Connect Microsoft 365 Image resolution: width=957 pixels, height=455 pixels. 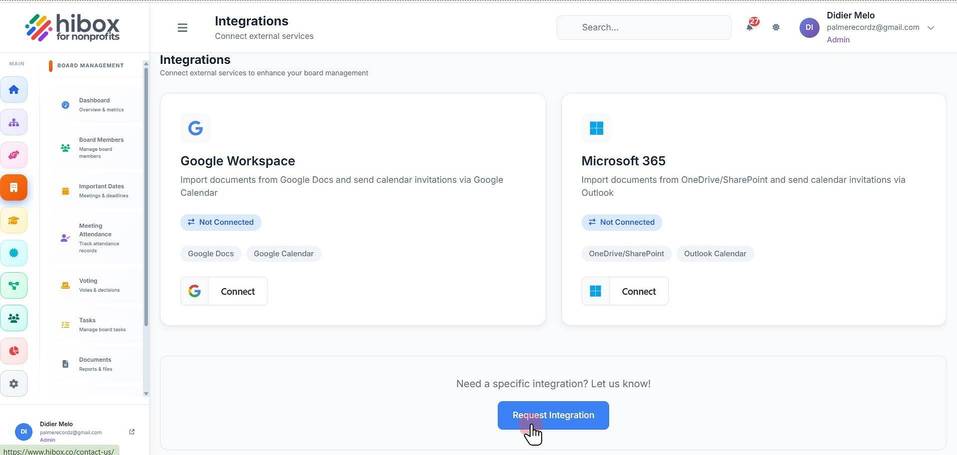[x=625, y=291]
